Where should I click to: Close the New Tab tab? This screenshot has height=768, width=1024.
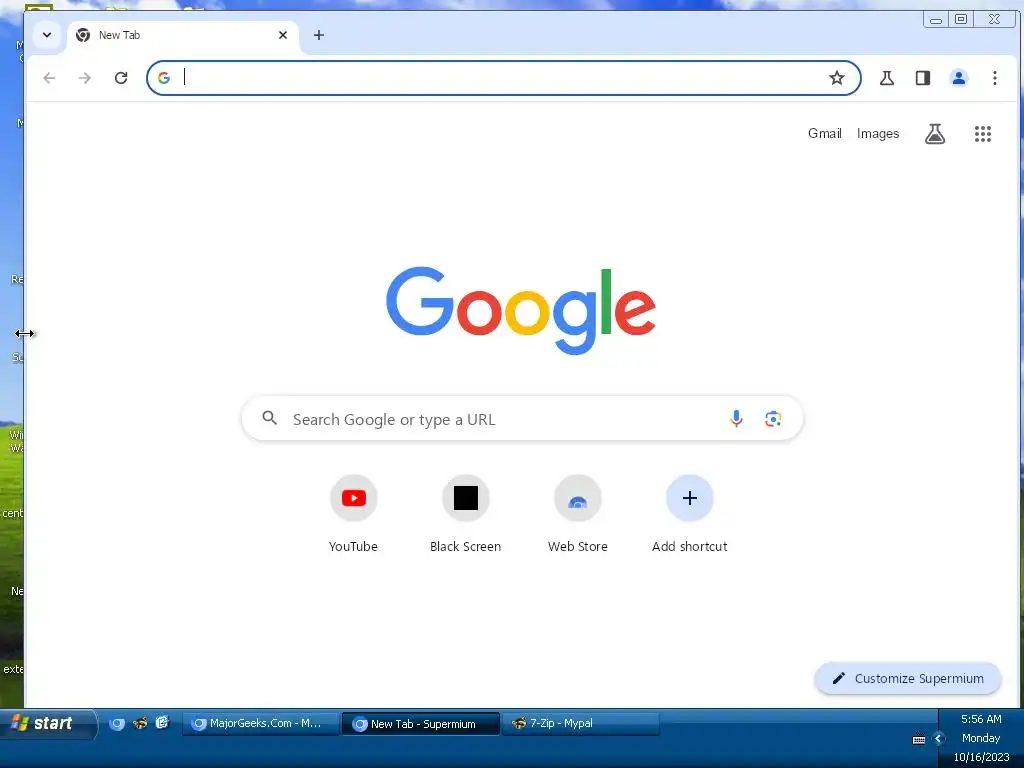pyautogui.click(x=283, y=35)
